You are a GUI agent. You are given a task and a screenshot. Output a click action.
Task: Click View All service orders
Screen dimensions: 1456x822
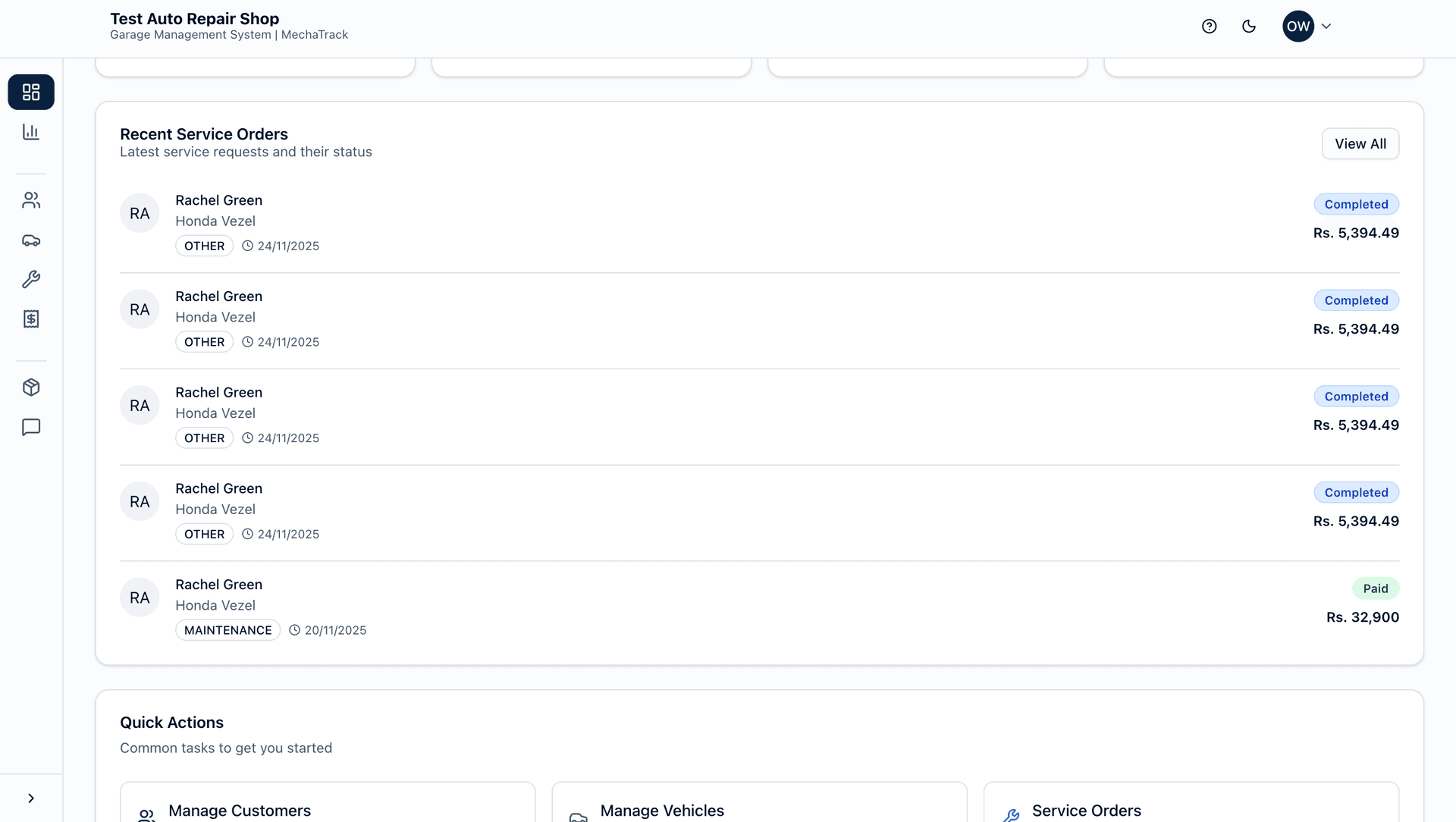(1360, 143)
